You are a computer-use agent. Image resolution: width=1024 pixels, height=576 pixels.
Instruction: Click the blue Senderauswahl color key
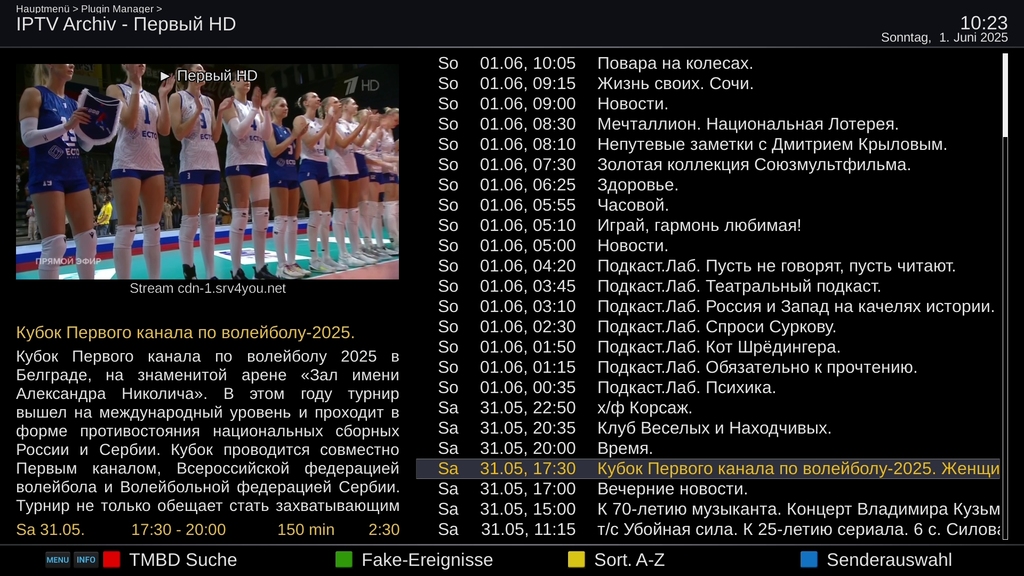pos(808,560)
